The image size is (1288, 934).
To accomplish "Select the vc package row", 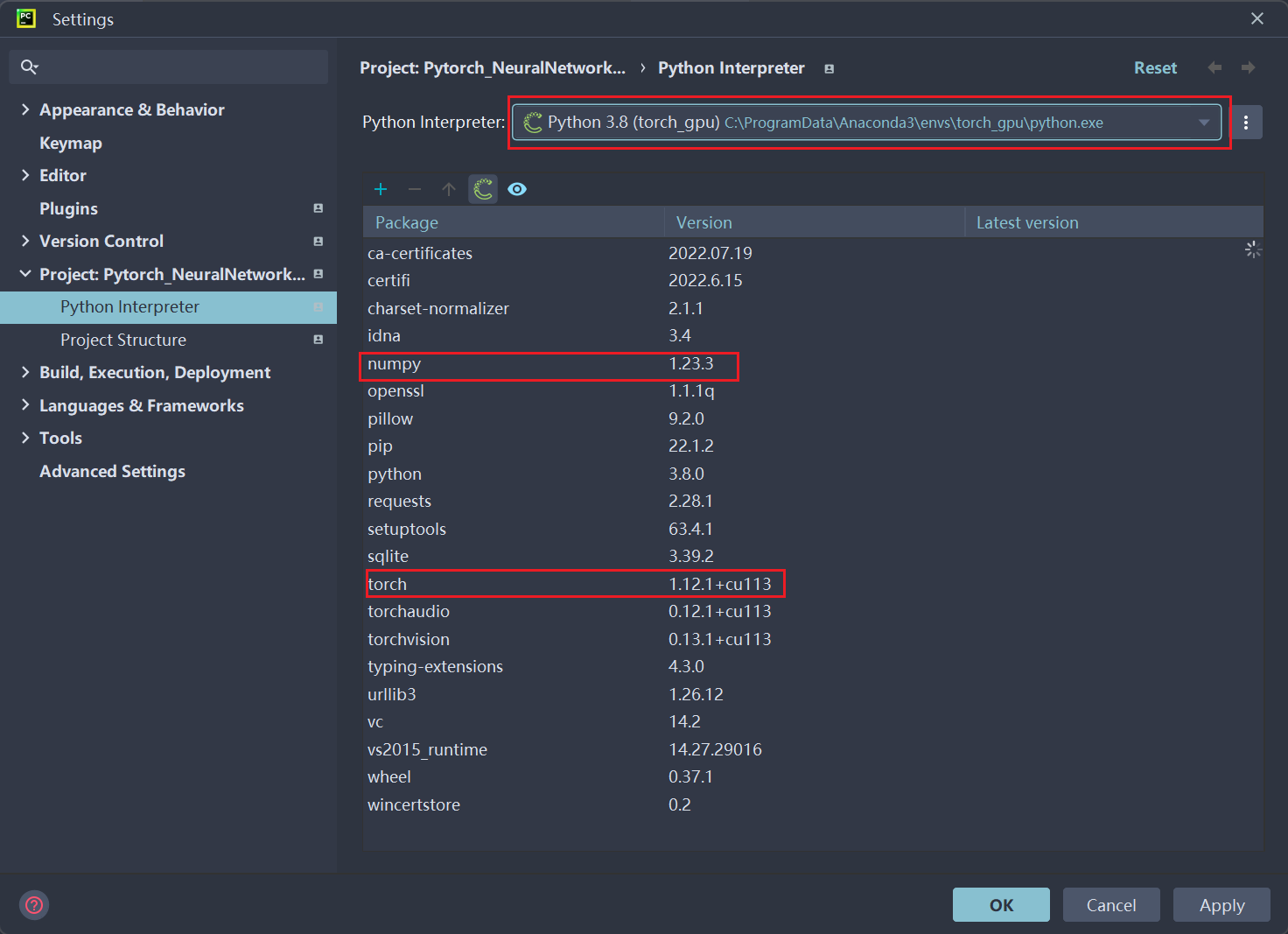I will tap(813, 721).
